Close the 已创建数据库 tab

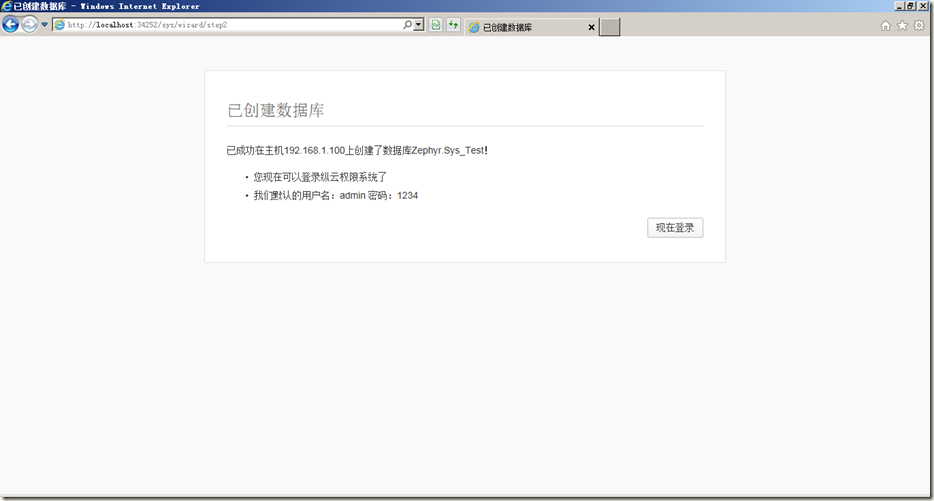click(x=591, y=28)
